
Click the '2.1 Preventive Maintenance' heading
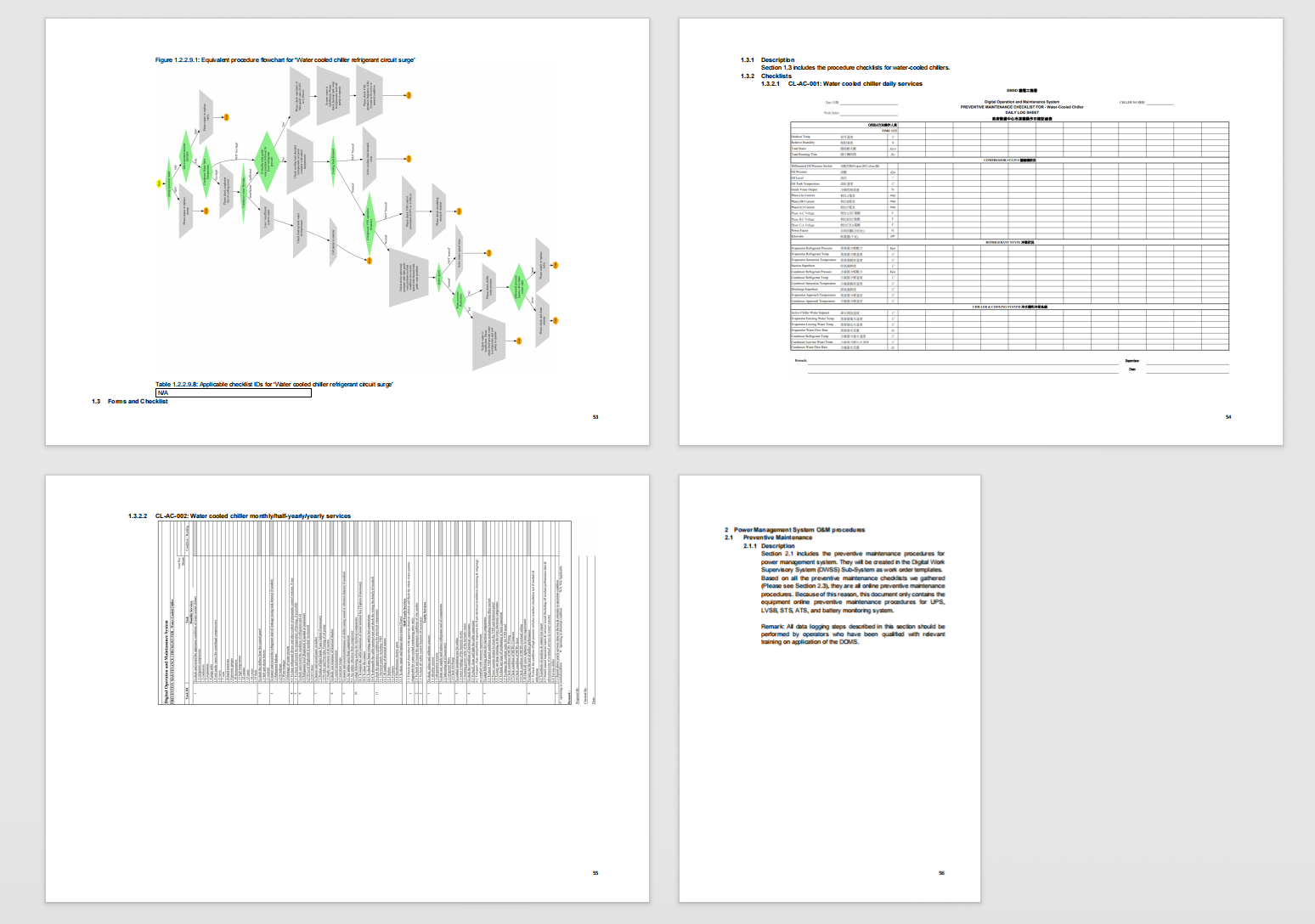(x=769, y=538)
